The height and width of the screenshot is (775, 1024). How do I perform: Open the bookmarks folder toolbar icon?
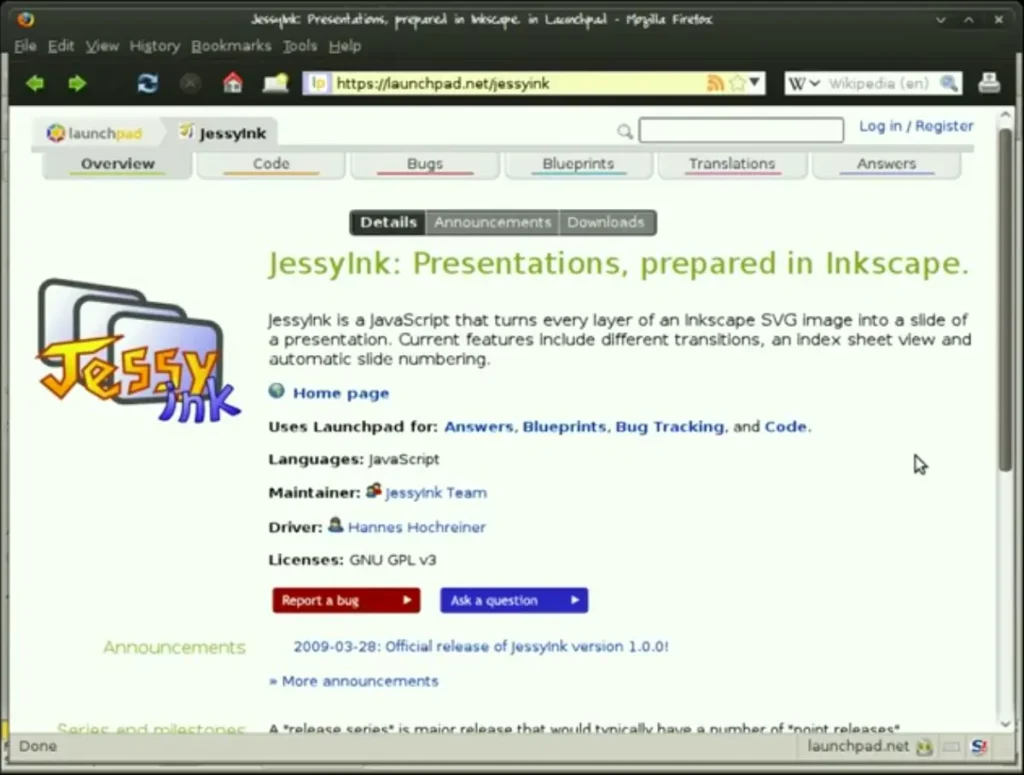coord(275,84)
